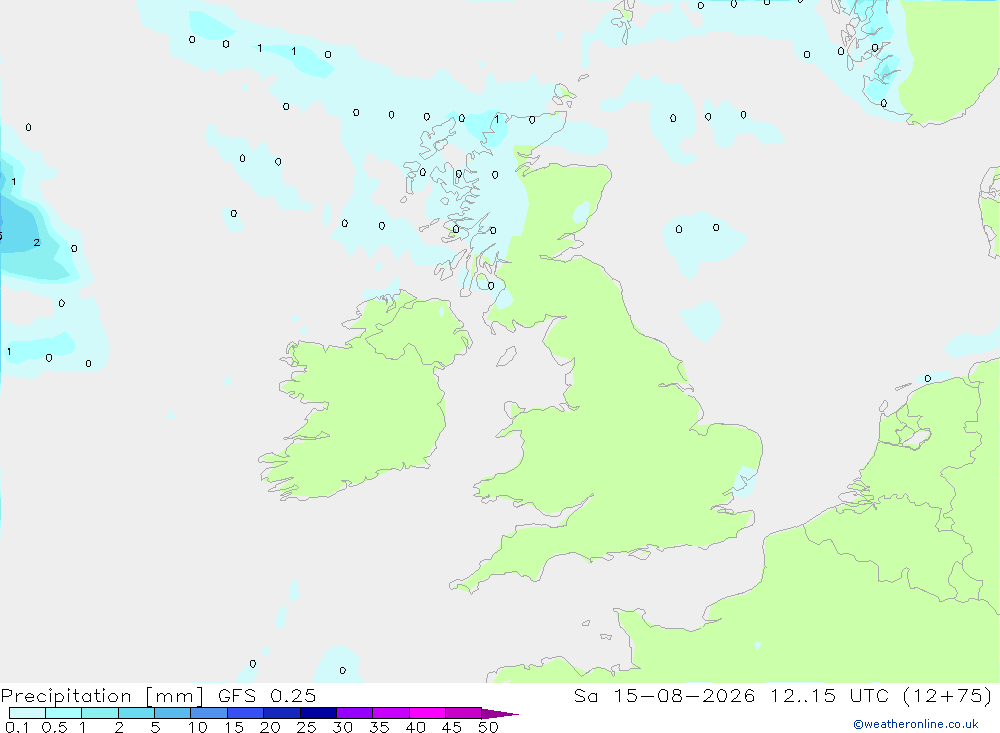Click the '45' legend scale label
1000x733 pixels.
tap(452, 727)
